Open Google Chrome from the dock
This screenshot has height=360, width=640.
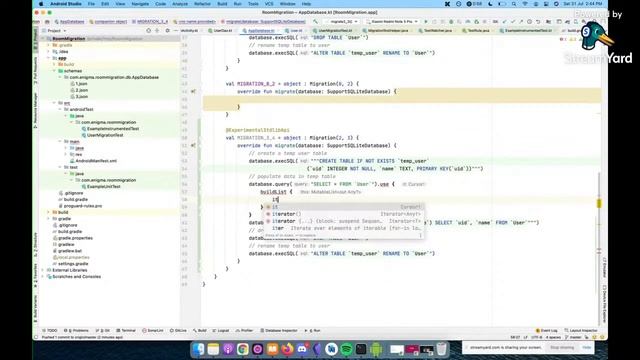coord(242,349)
